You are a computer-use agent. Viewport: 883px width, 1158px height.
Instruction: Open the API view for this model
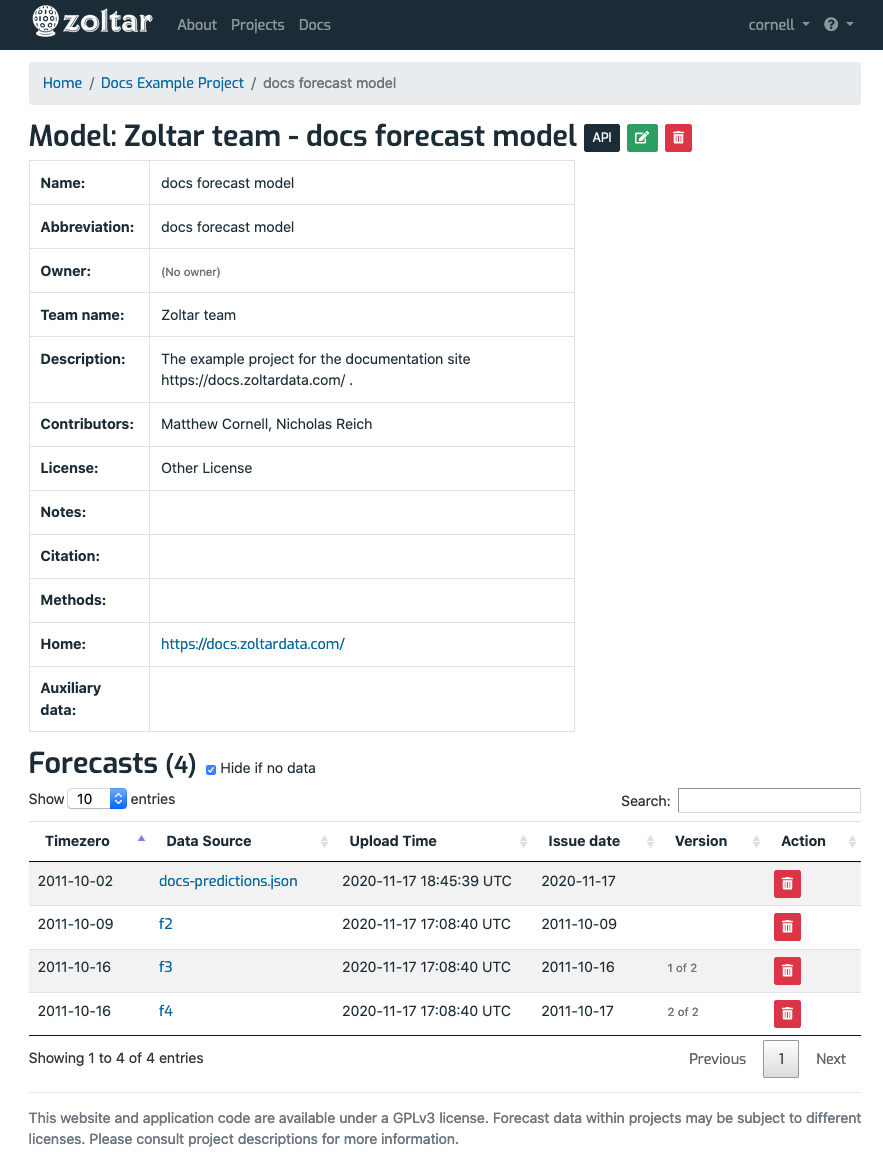tap(602, 138)
